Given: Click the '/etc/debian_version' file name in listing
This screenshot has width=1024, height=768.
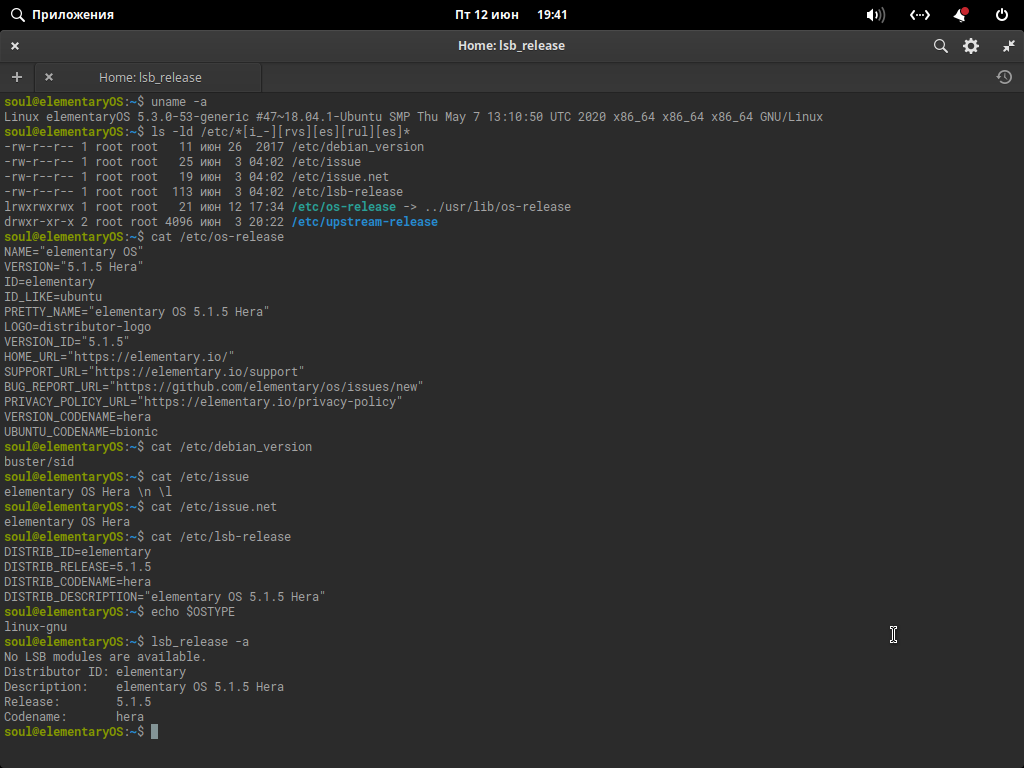Looking at the screenshot, I should 358,146.
